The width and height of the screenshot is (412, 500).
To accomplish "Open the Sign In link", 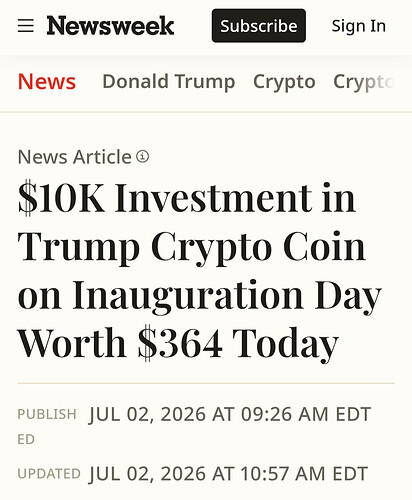I will click(x=359, y=26).
